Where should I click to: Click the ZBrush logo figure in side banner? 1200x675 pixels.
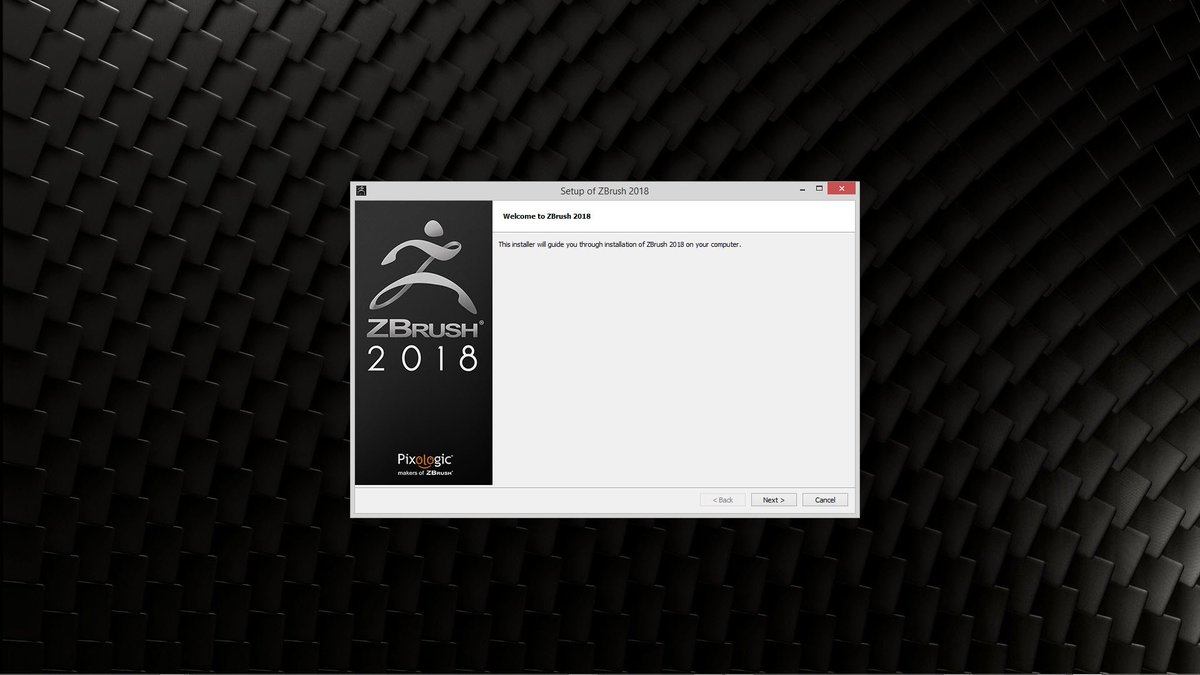tap(423, 265)
